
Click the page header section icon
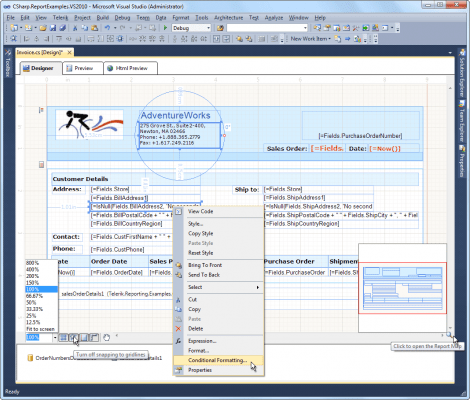click(41, 110)
